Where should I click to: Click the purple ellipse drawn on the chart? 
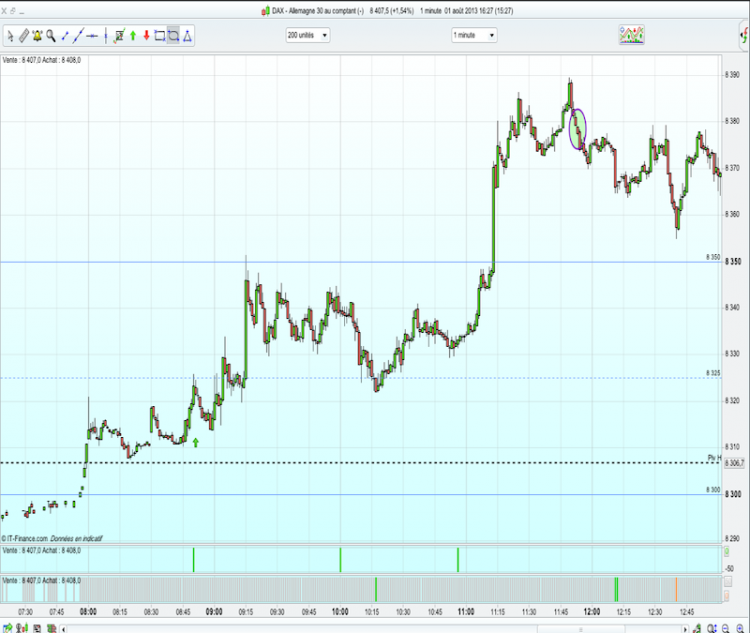577,129
